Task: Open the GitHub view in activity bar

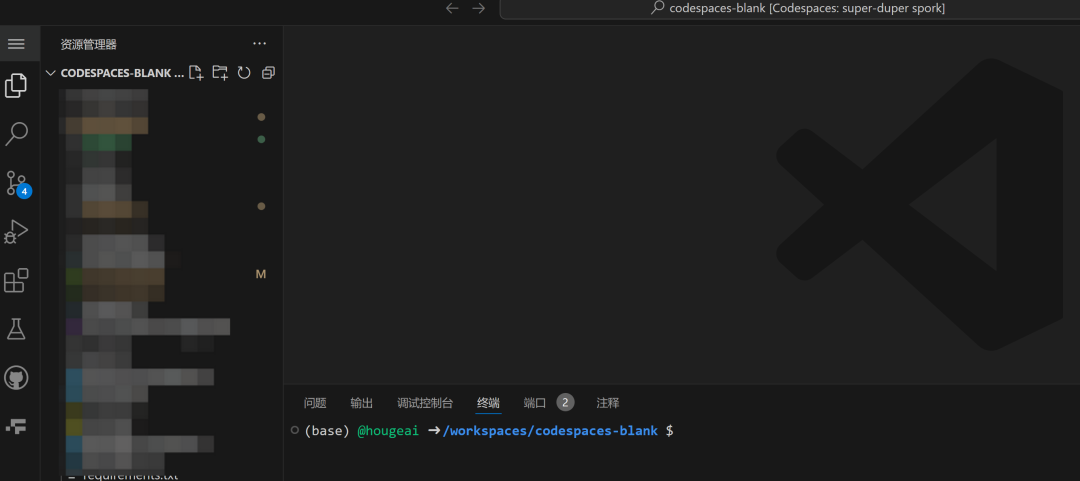Action: coord(16,378)
